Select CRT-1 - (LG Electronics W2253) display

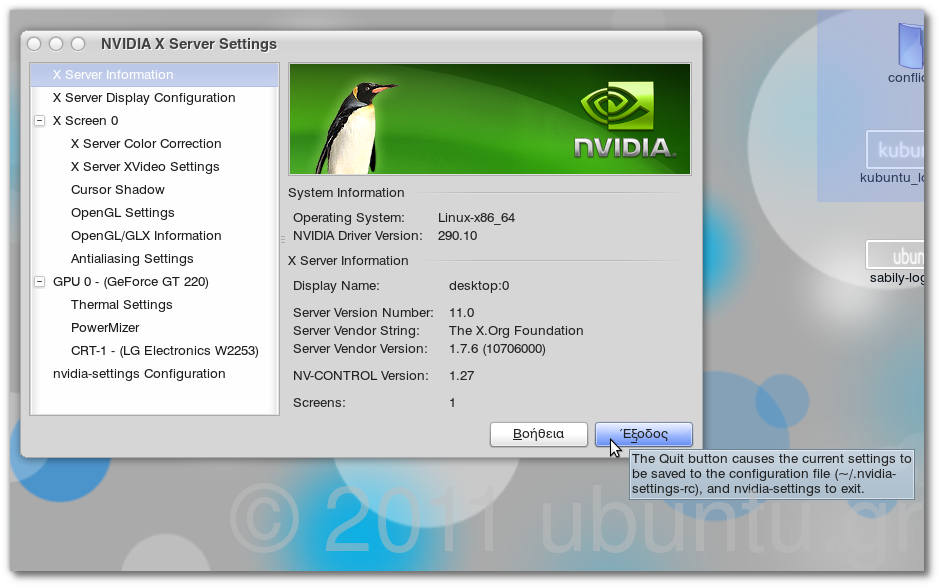[164, 351]
